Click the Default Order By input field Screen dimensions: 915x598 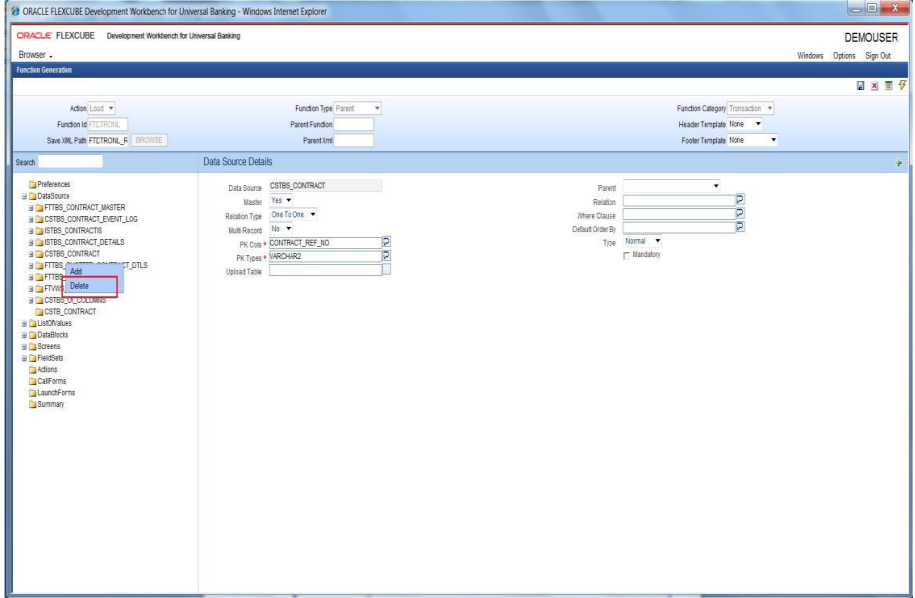(679, 228)
